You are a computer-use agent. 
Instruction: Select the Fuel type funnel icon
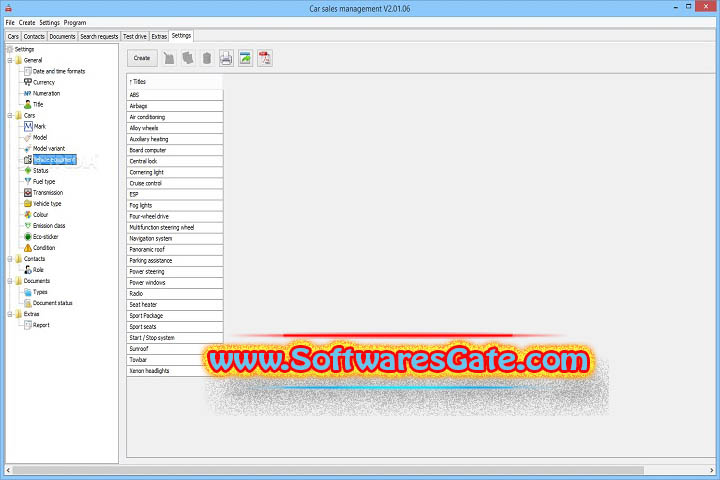pos(28,181)
